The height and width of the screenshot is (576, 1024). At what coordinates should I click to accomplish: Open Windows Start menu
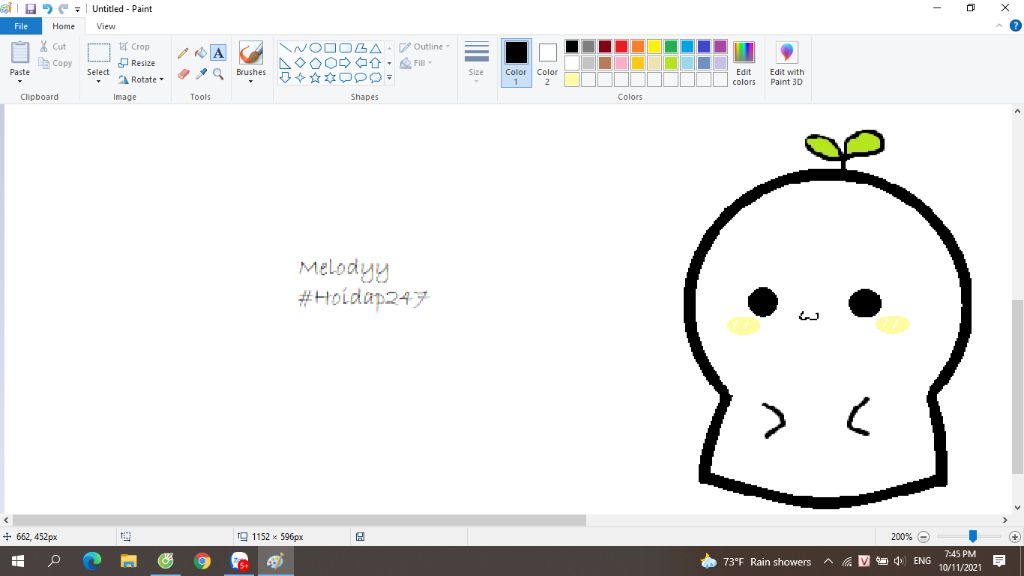coord(18,561)
